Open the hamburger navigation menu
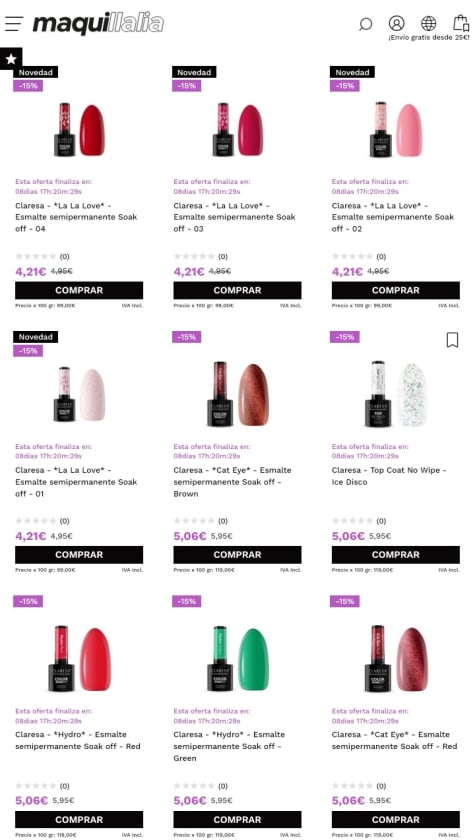Image resolution: width=475 pixels, height=840 pixels. point(14,24)
